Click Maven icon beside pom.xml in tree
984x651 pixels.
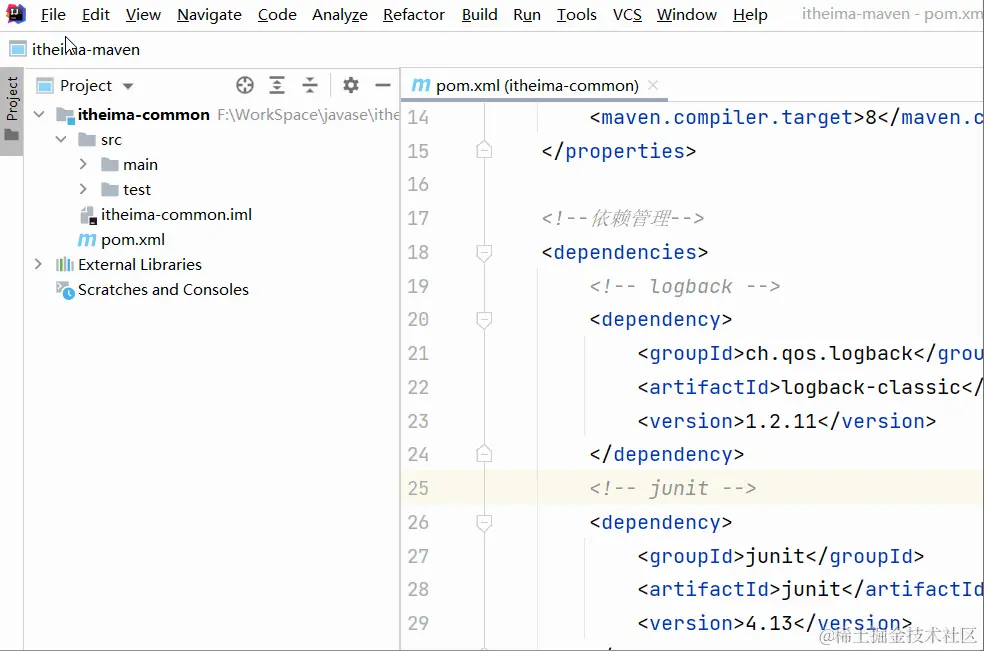[87, 240]
